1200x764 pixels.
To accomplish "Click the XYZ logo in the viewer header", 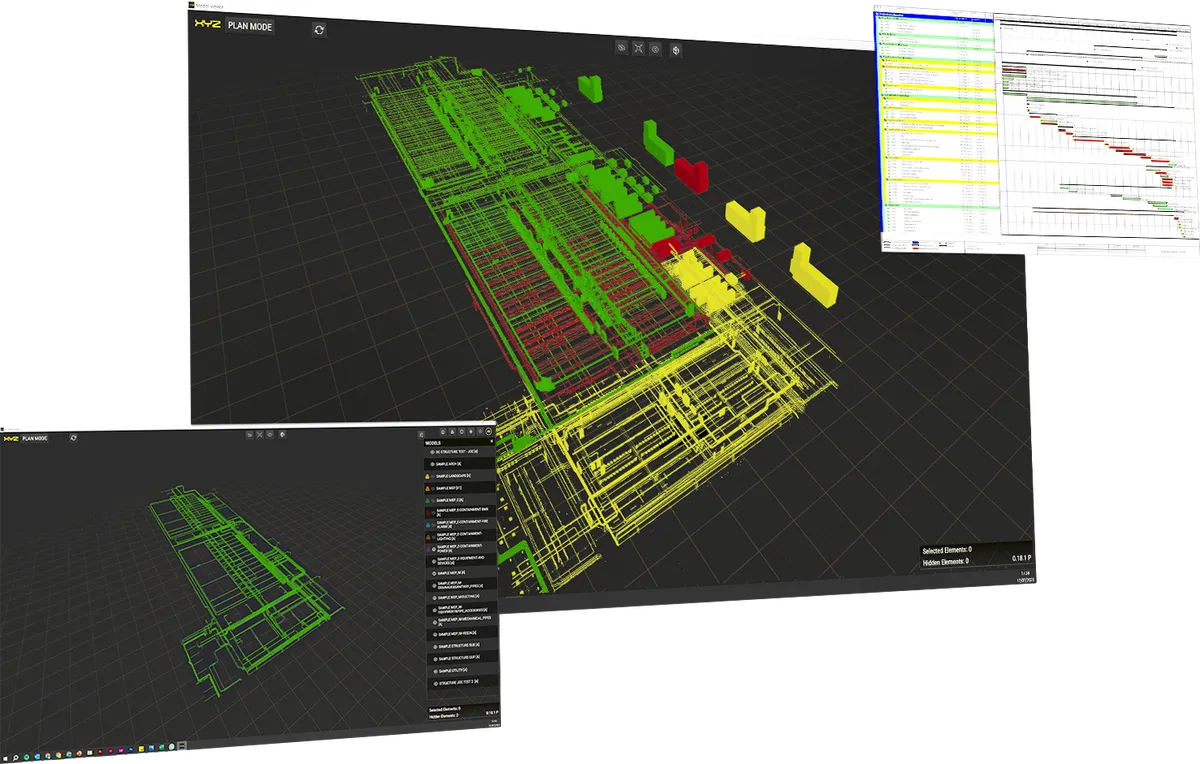I will (208, 24).
